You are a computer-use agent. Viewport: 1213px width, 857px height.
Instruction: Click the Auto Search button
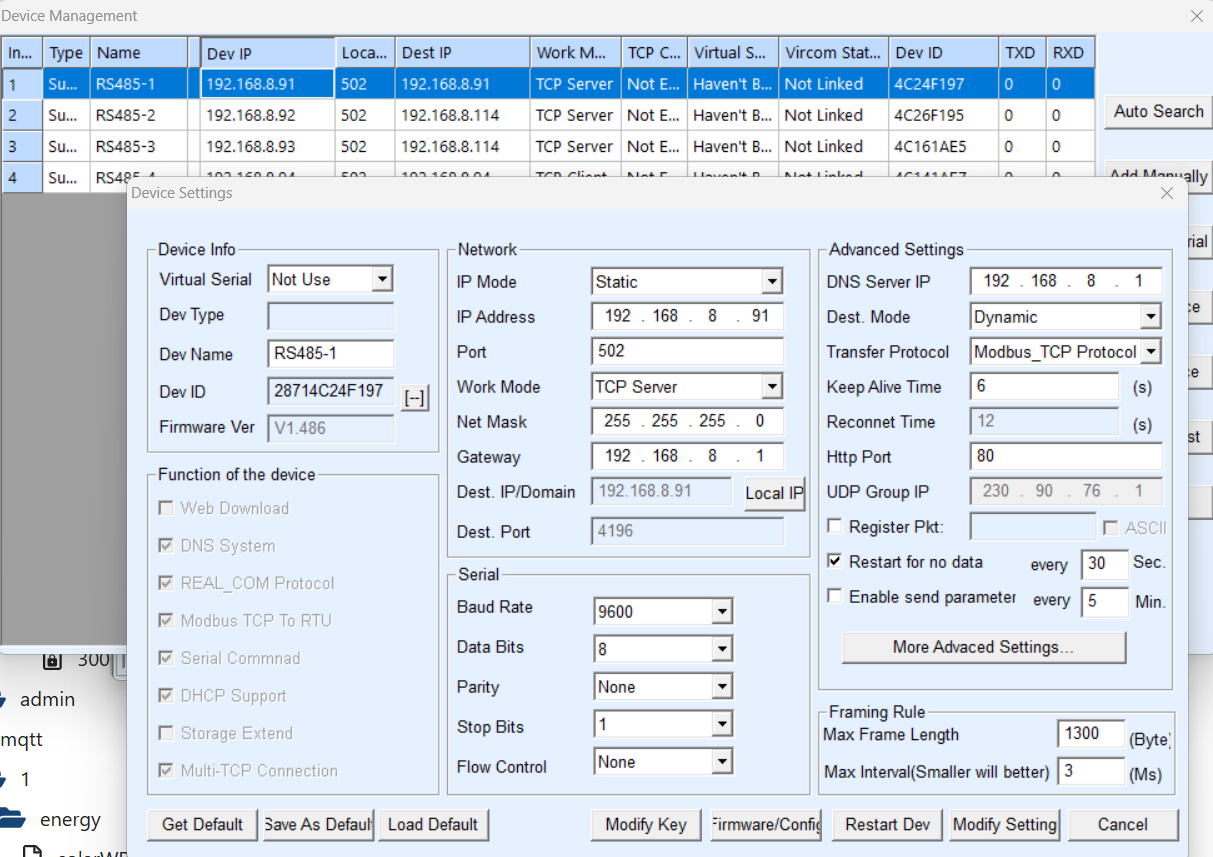(1159, 112)
